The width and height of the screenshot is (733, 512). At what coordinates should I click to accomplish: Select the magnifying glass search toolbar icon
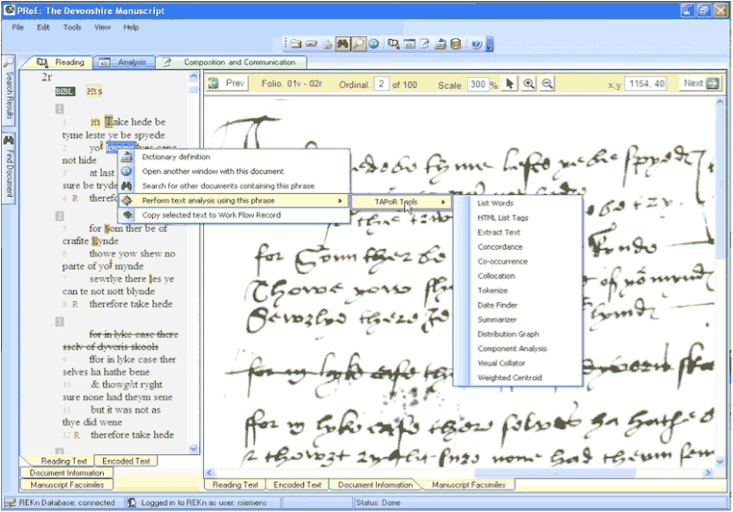359,44
